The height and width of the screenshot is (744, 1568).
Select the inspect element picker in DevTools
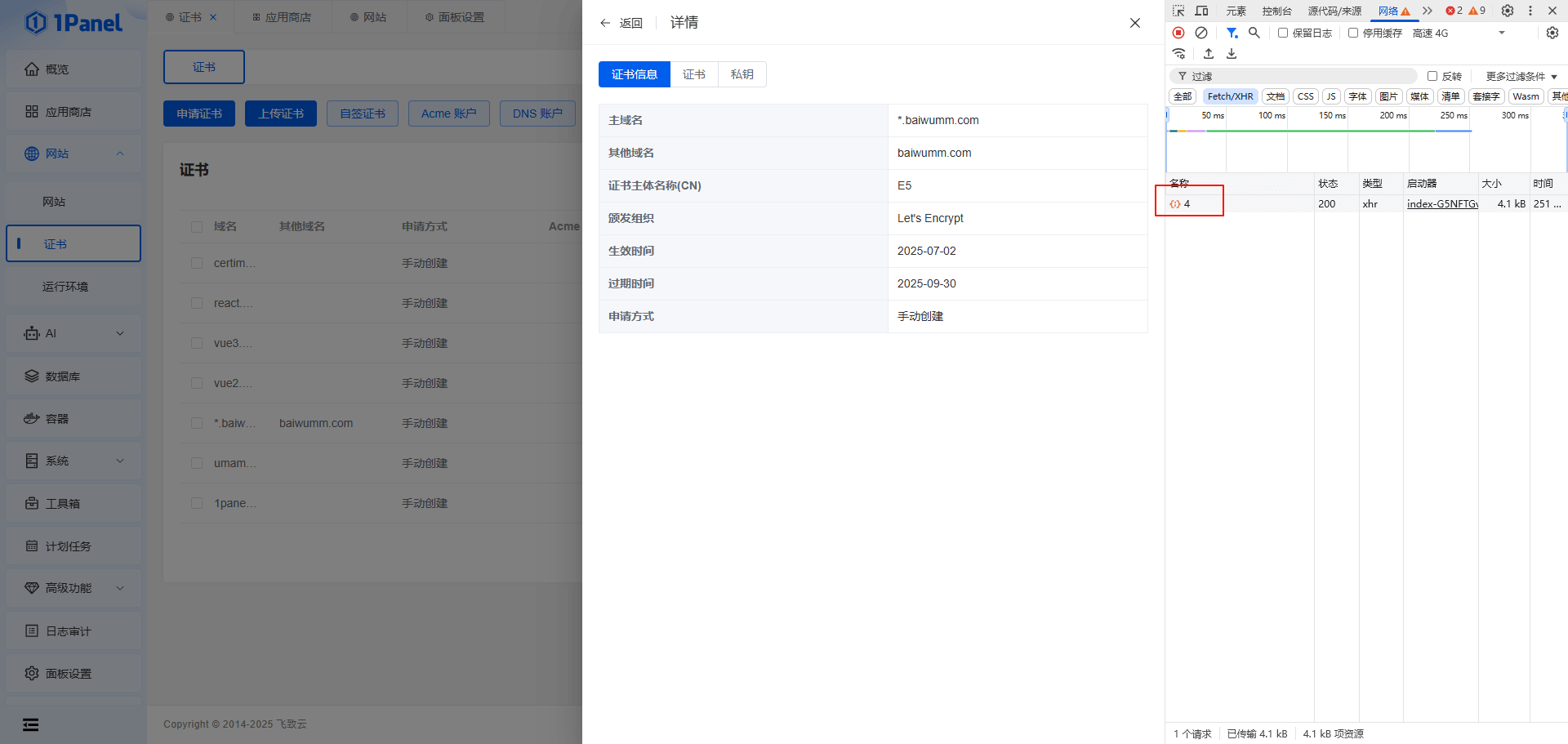(1178, 11)
